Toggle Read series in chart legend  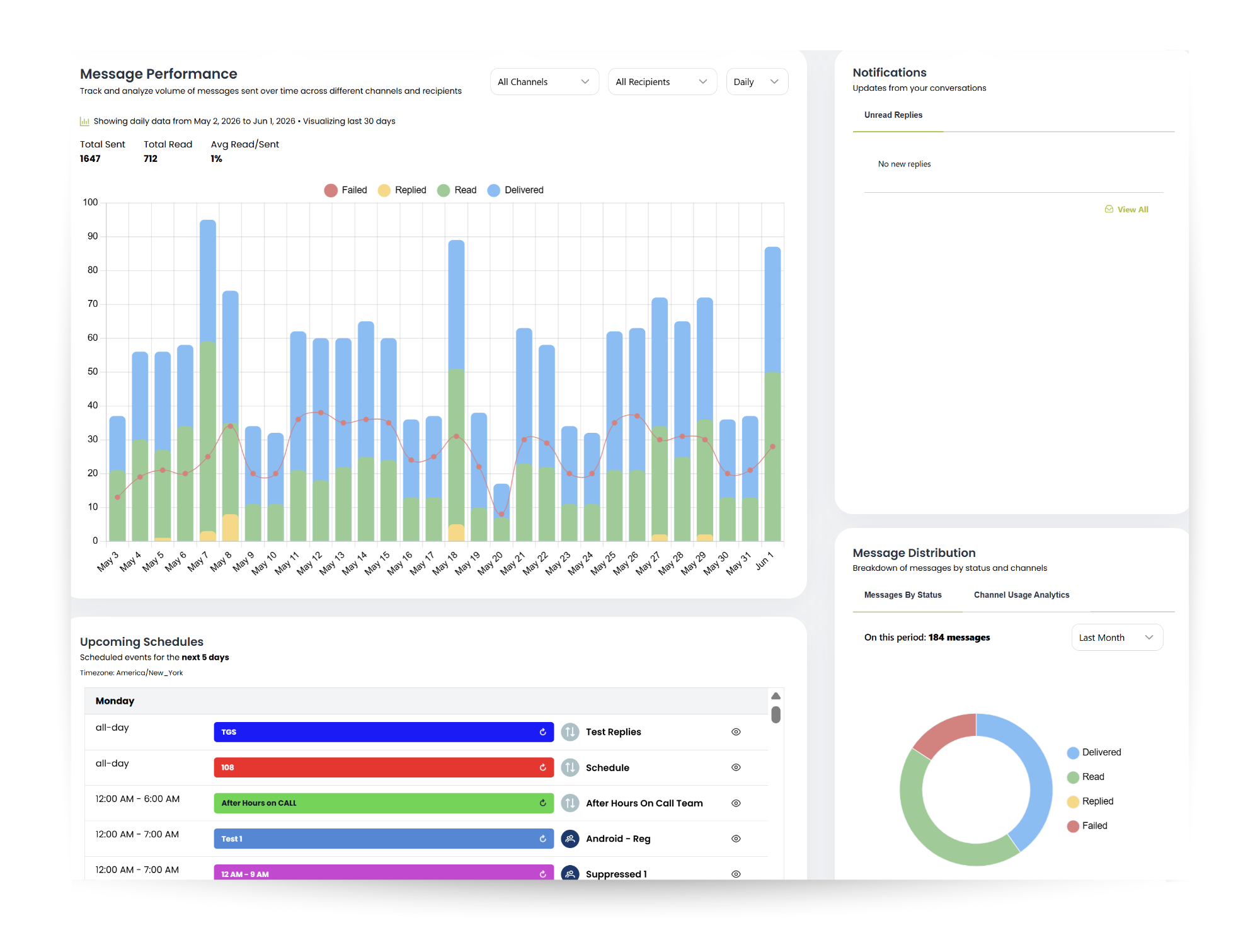click(x=457, y=190)
